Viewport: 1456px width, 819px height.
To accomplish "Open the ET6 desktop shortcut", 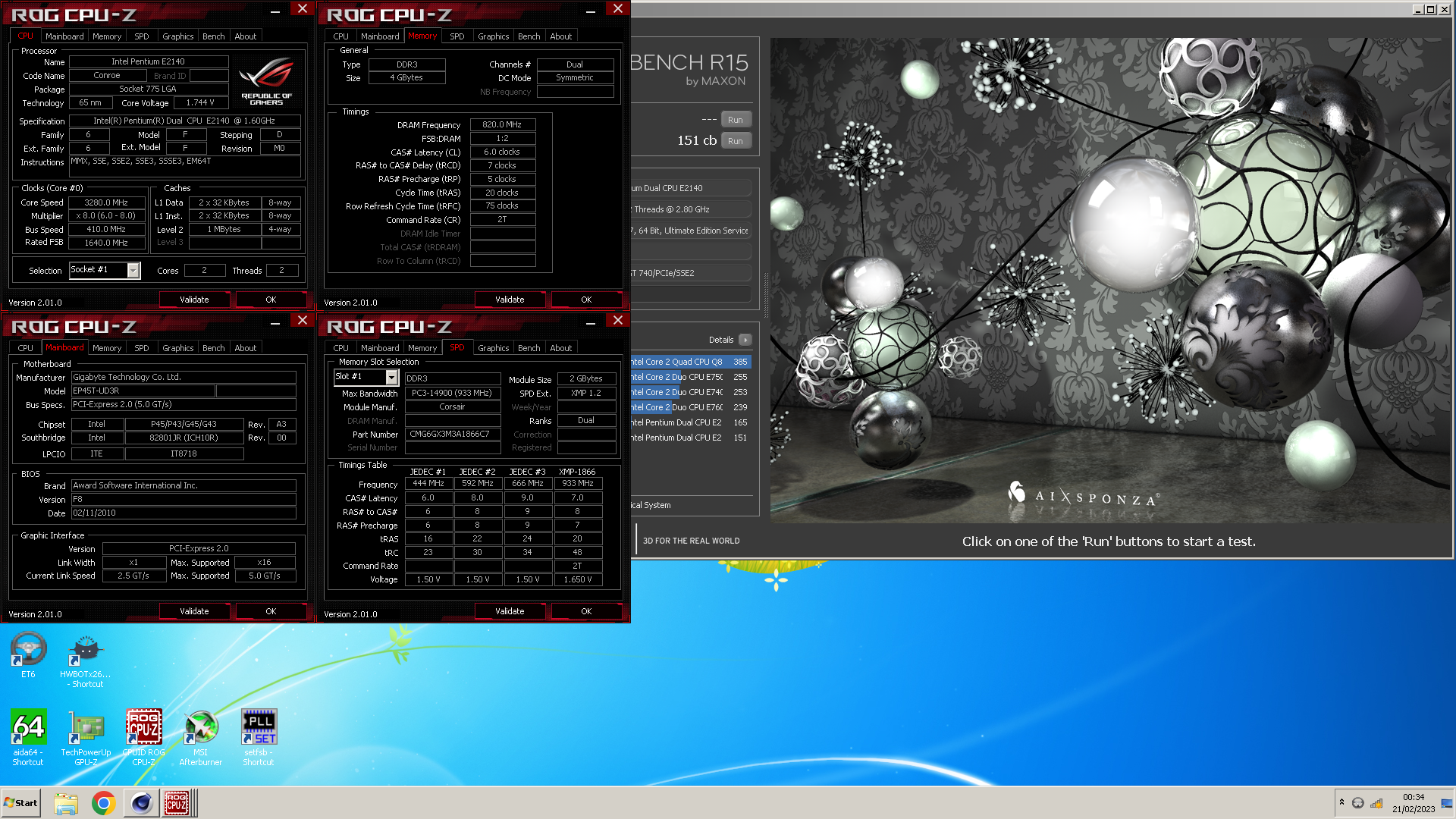I will tap(28, 655).
